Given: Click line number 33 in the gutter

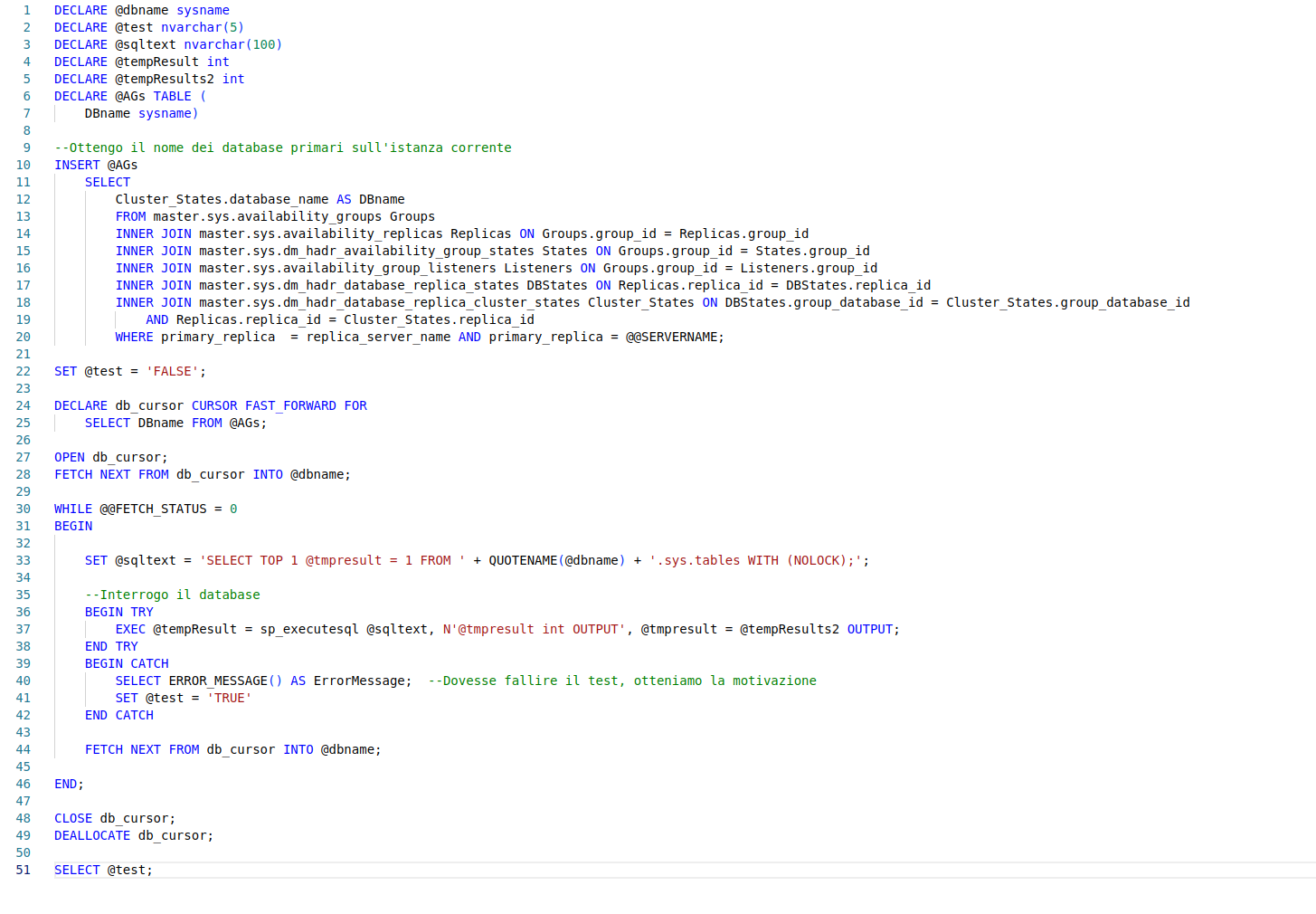Looking at the screenshot, I should [x=23, y=560].
